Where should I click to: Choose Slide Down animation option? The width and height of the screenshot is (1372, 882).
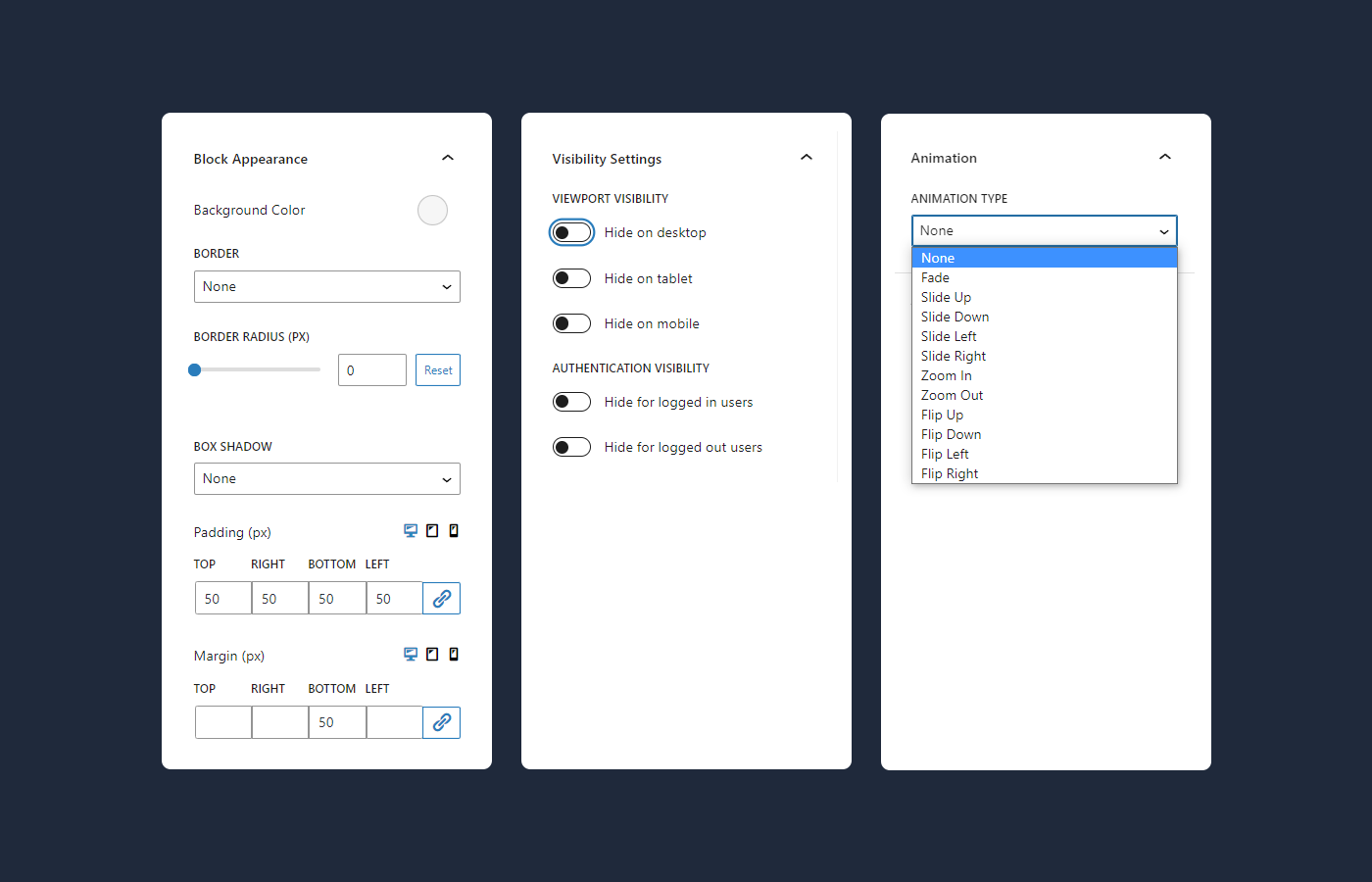pos(1045,317)
